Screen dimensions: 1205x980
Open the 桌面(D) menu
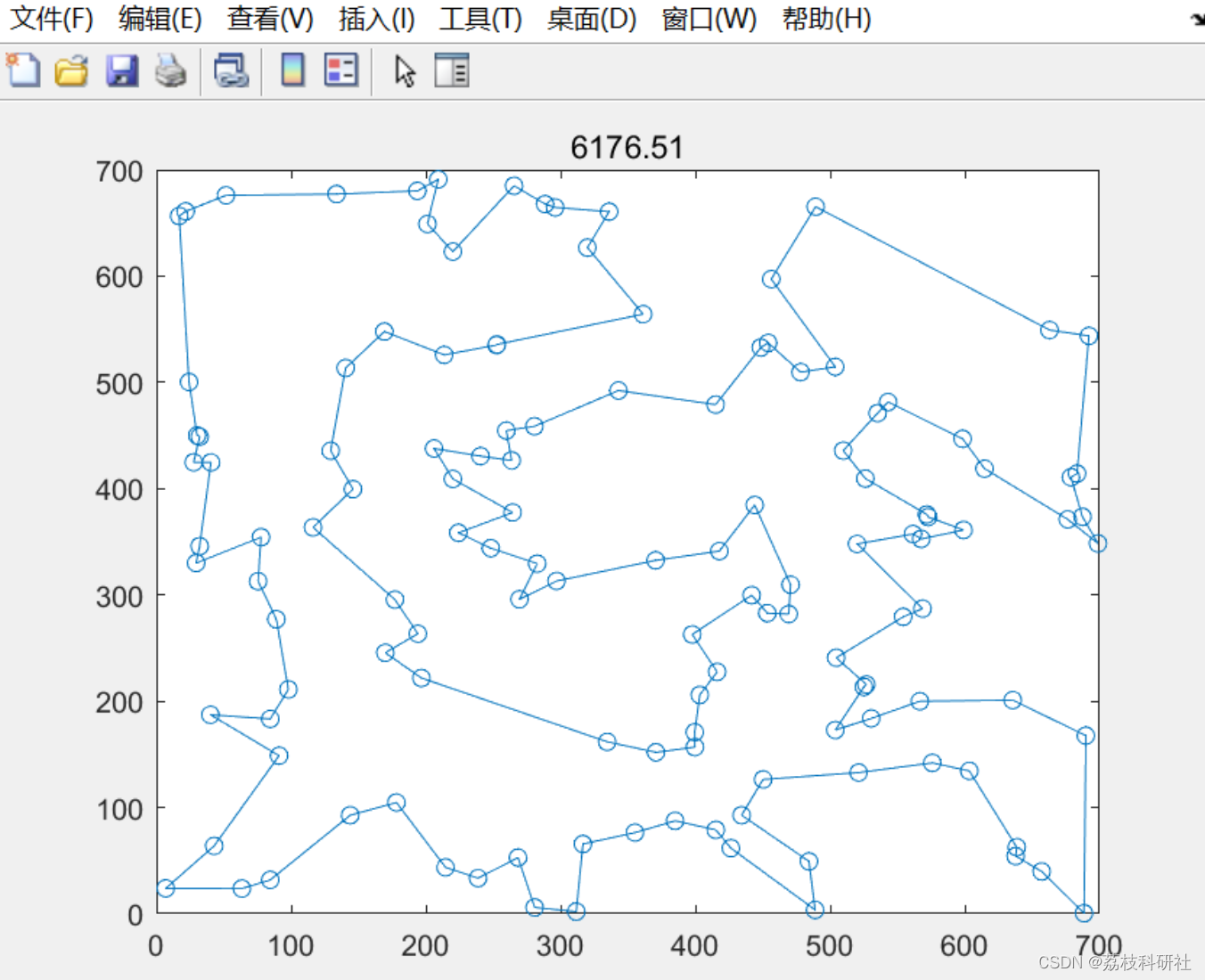[x=592, y=19]
